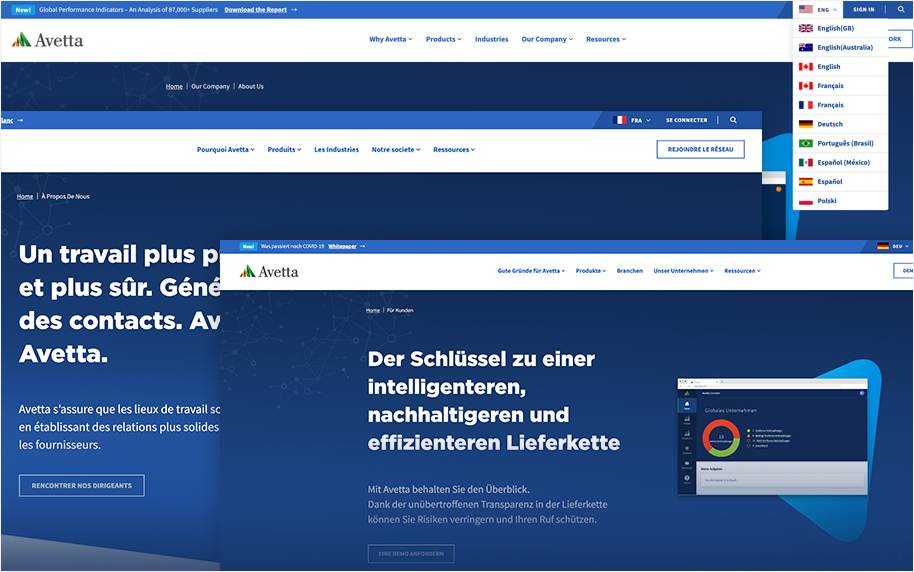Click the dashboard screenshot thumbnail on German page
The image size is (914, 572).
(x=772, y=437)
